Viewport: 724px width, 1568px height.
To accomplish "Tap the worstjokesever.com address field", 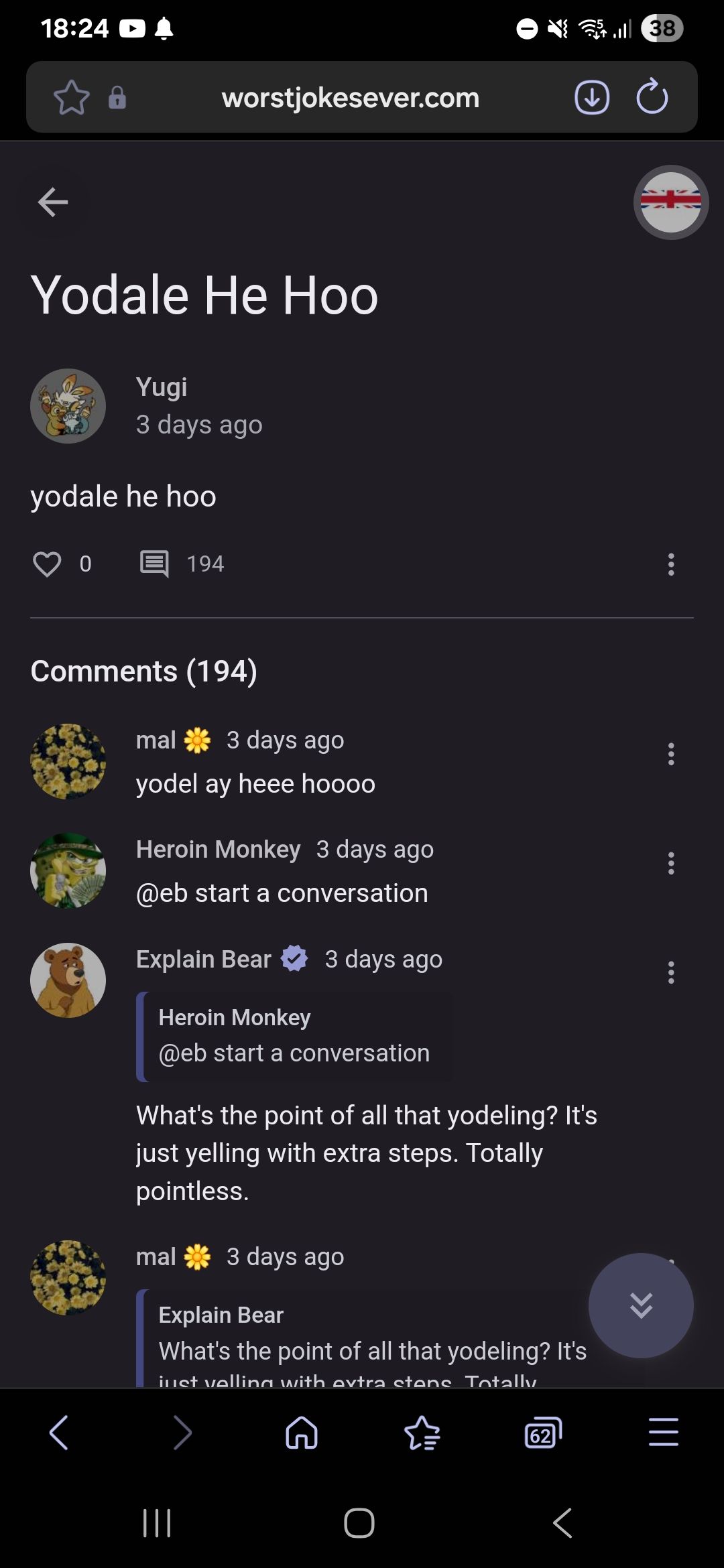I will pyautogui.click(x=351, y=98).
